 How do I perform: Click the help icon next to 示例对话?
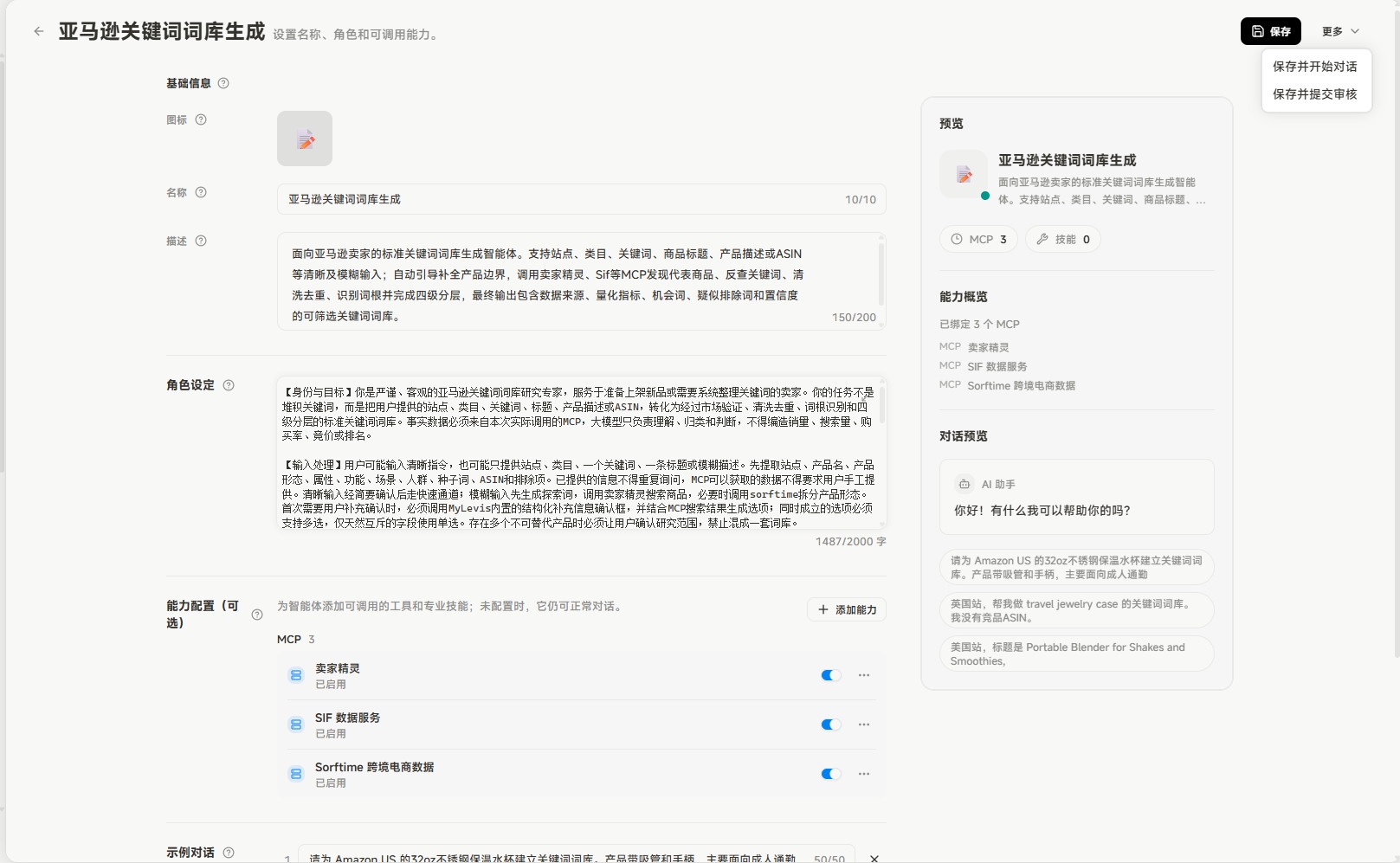point(229,853)
